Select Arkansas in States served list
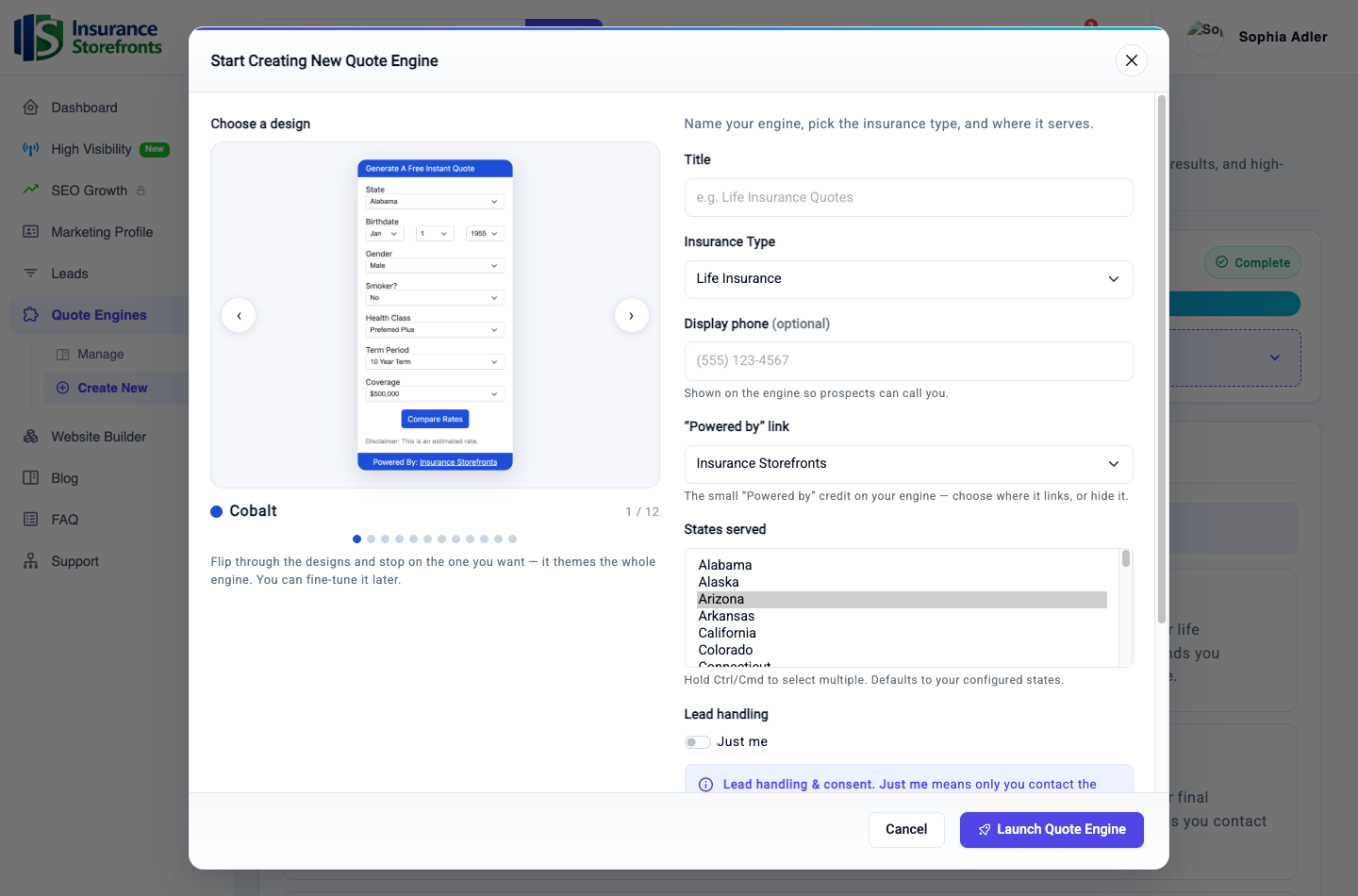This screenshot has width=1358, height=896. pos(902,616)
